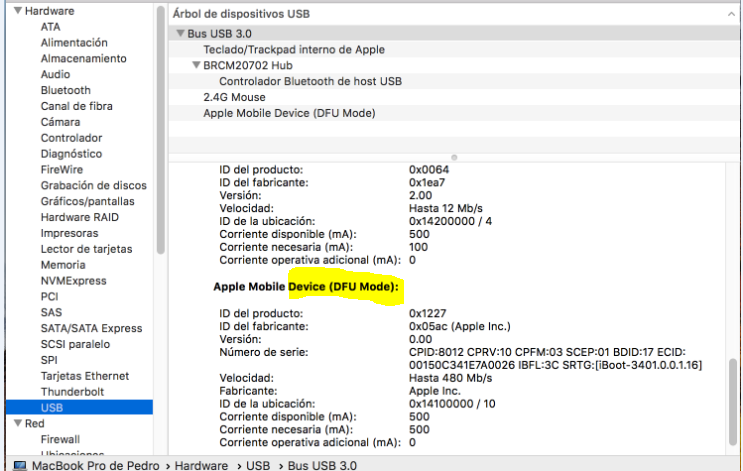Select Cámara in the sidebar
Screen dimensions: 743x471
pyautogui.click(x=60, y=122)
